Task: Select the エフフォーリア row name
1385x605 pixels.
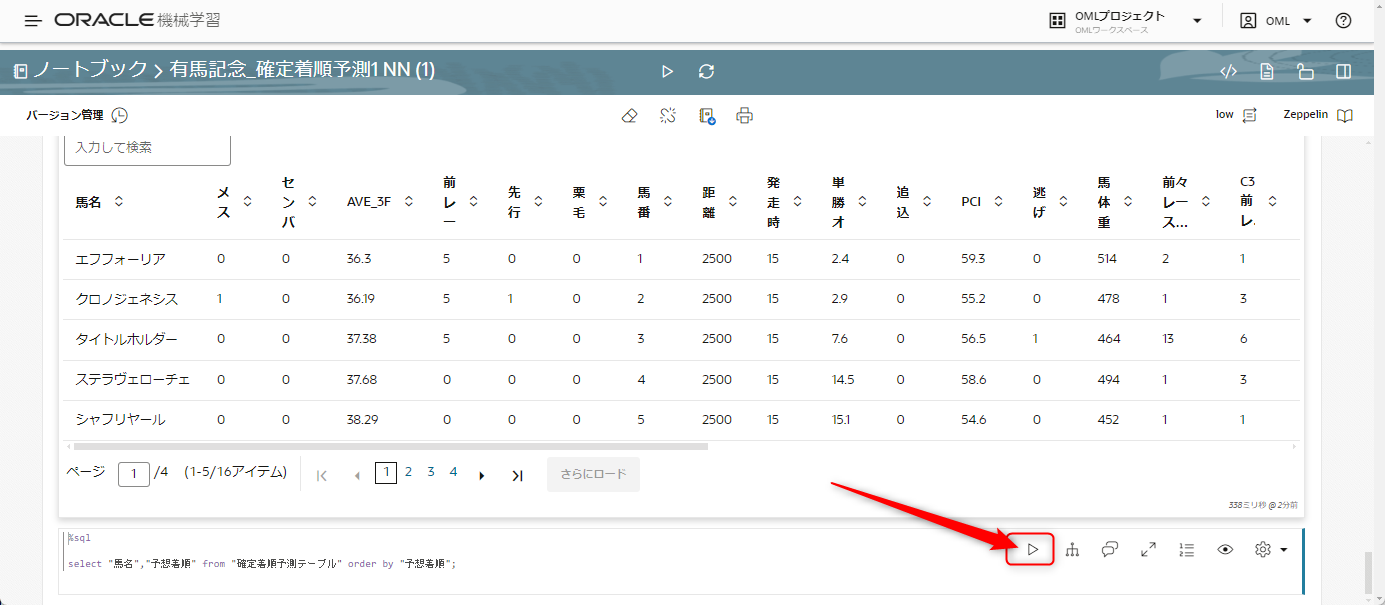Action: coord(120,259)
